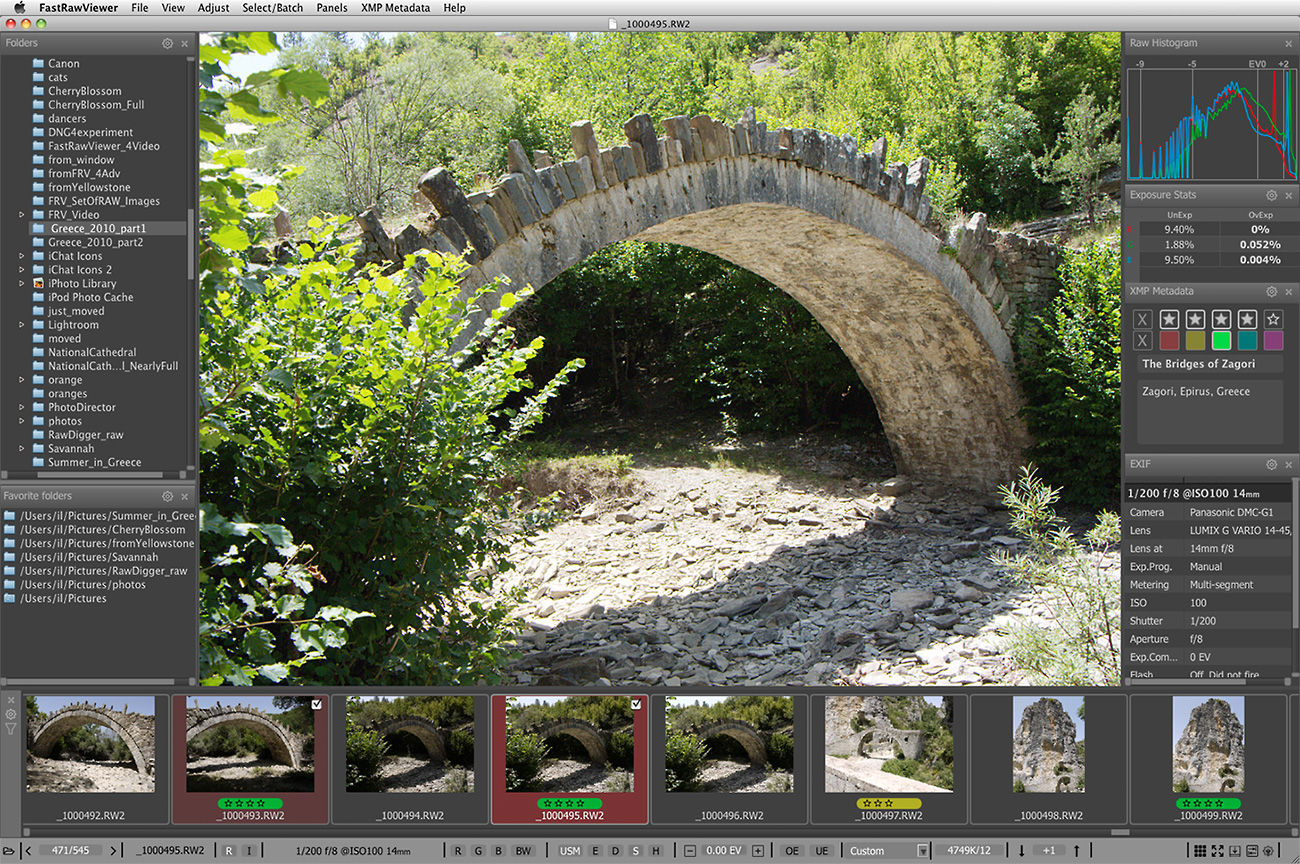Open the Adjust menu
The height and width of the screenshot is (864, 1300).
click(213, 8)
